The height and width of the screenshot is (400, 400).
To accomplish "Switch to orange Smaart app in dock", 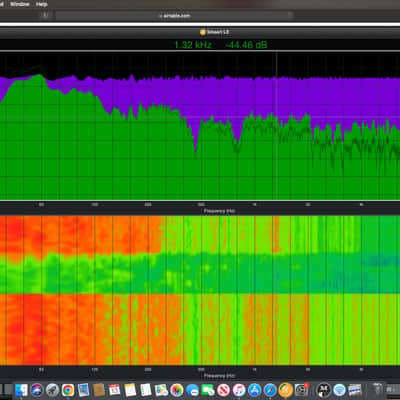I will point(286,390).
